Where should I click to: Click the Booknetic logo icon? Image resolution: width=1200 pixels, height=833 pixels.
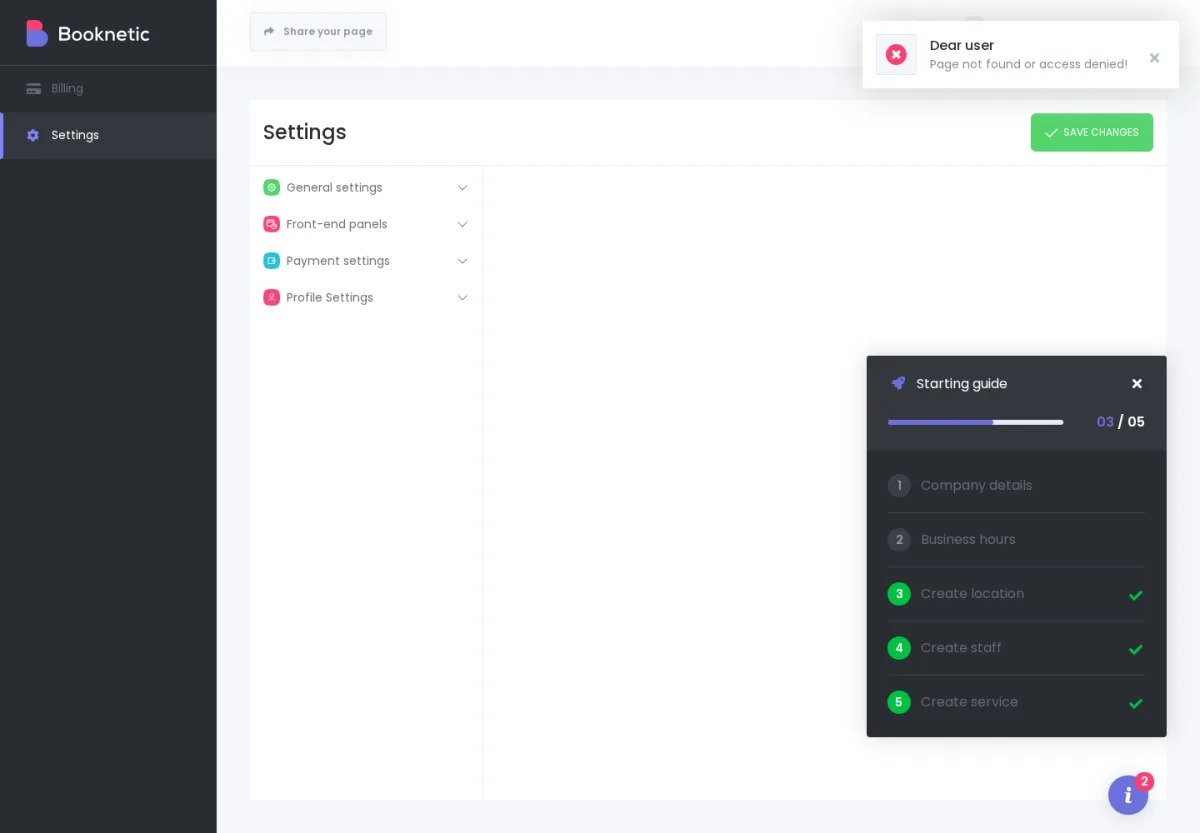pyautogui.click(x=37, y=33)
